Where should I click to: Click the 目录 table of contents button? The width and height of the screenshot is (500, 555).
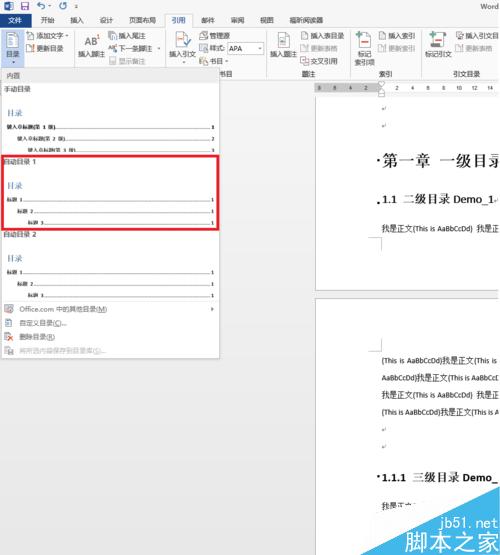(13, 48)
